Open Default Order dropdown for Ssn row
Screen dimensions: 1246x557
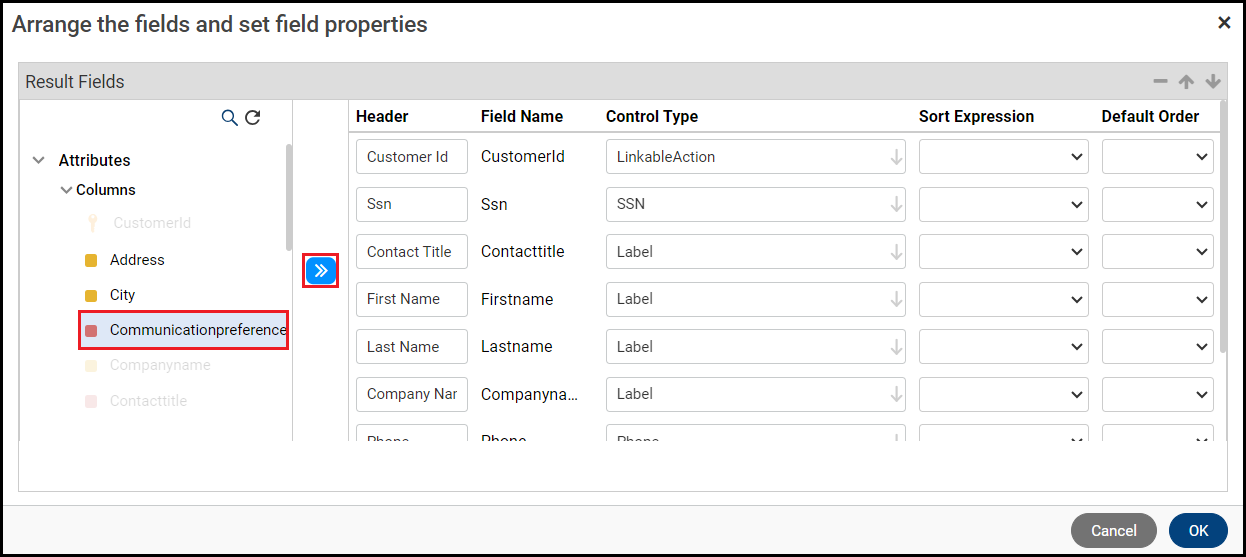1158,204
